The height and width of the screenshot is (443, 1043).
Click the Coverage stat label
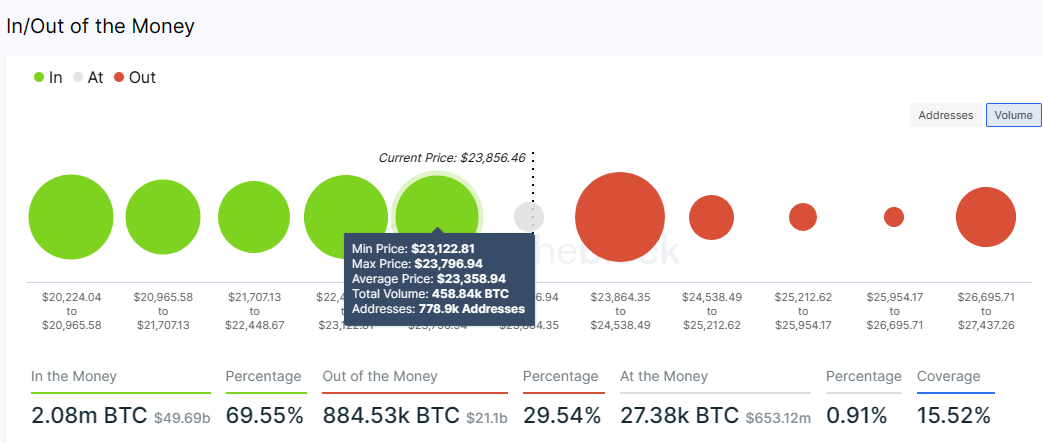tap(949, 377)
